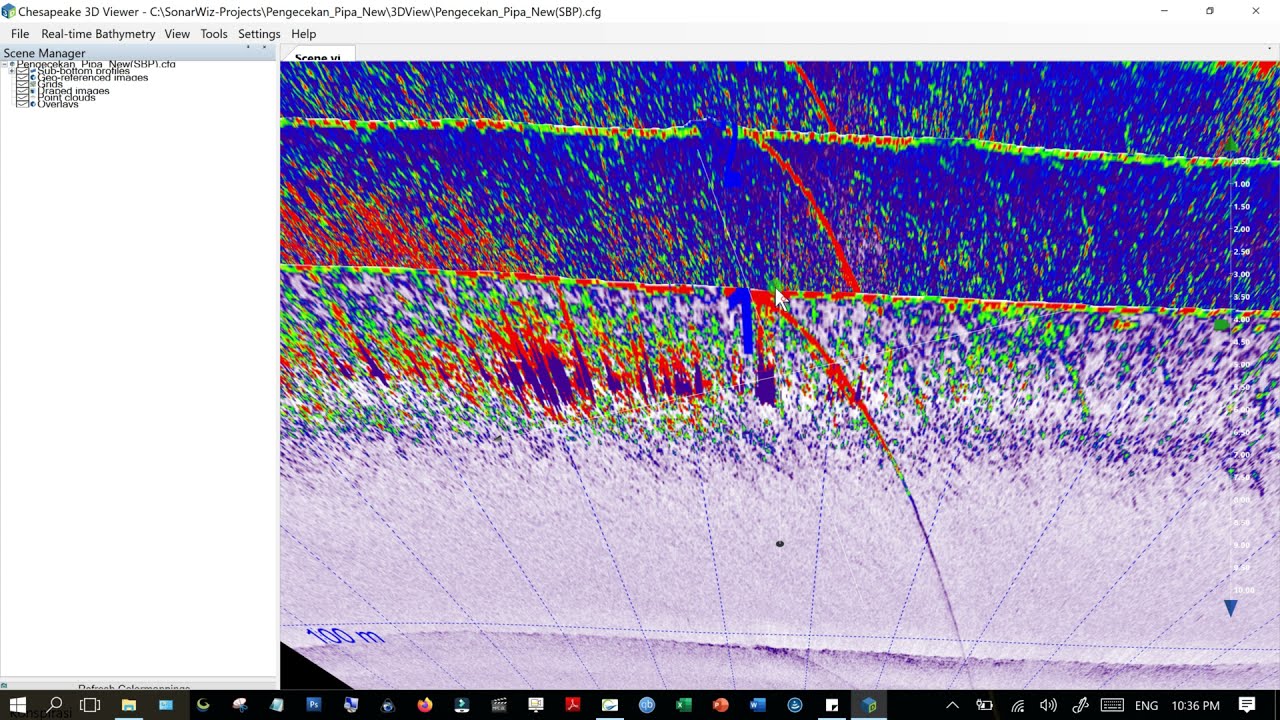The image size is (1280, 720).
Task: Open the Windows Start menu
Action: tap(17, 705)
